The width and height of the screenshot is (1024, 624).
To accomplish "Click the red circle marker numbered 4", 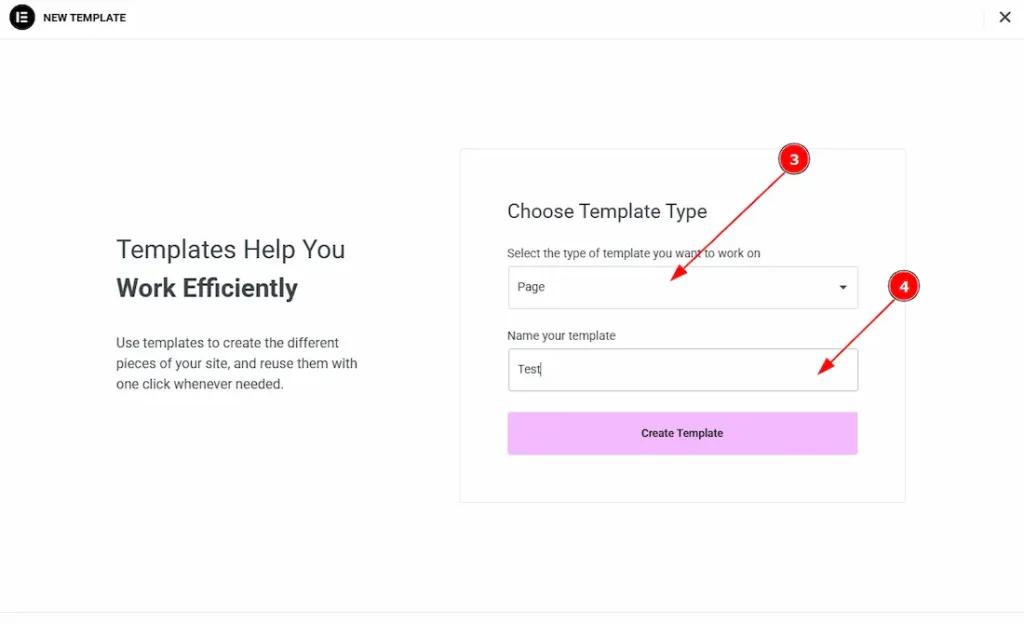I will coord(903,287).
